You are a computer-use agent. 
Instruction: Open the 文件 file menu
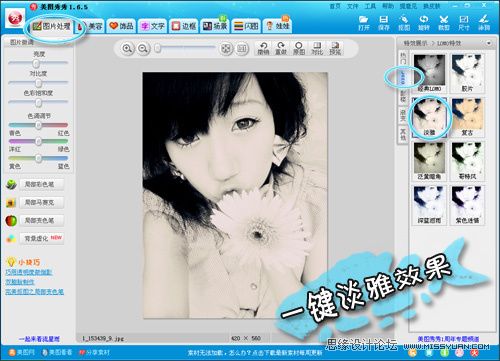352,6
